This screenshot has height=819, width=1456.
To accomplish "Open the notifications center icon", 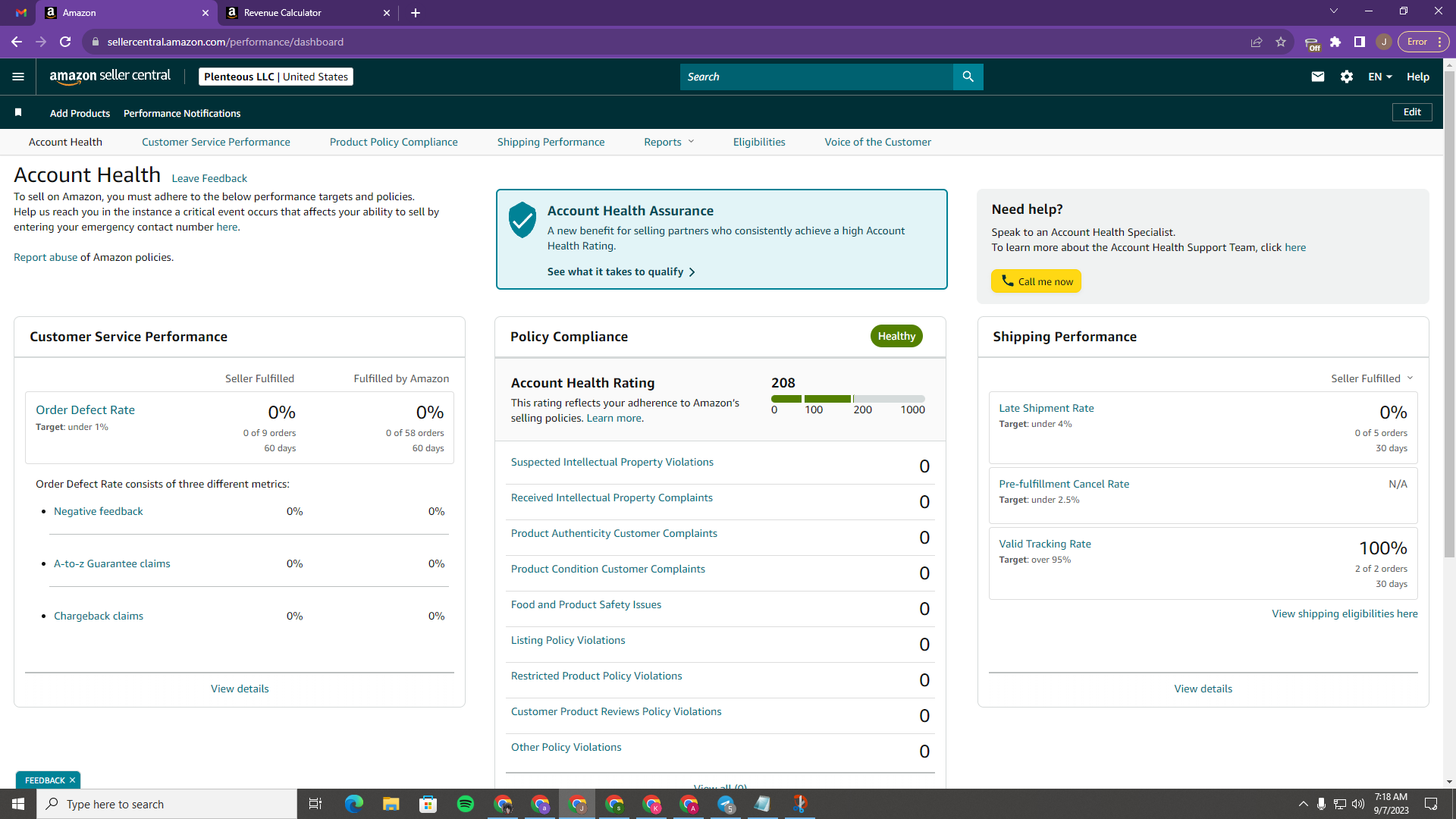I will click(x=1431, y=804).
